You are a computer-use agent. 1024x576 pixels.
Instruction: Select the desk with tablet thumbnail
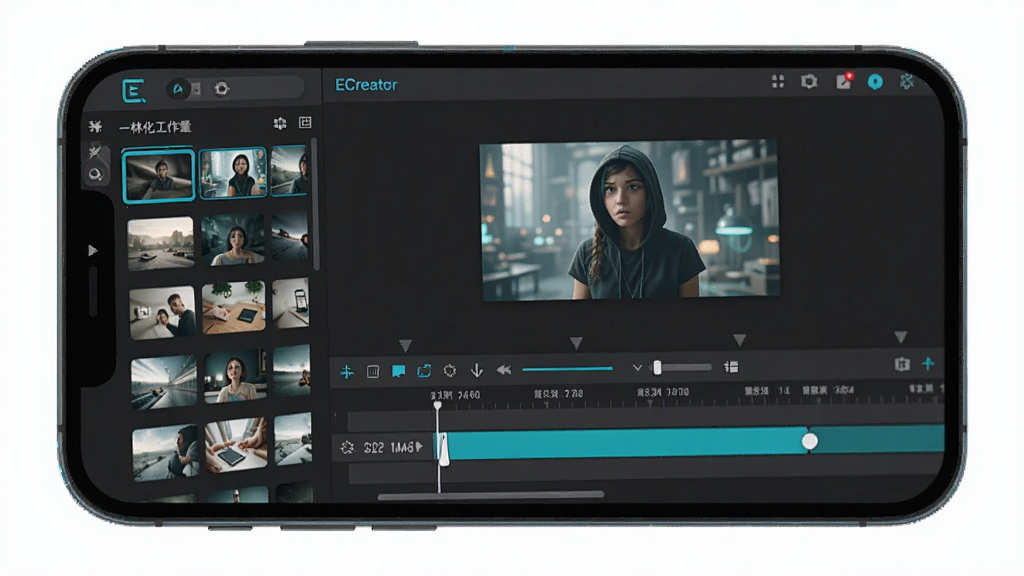coord(233,308)
